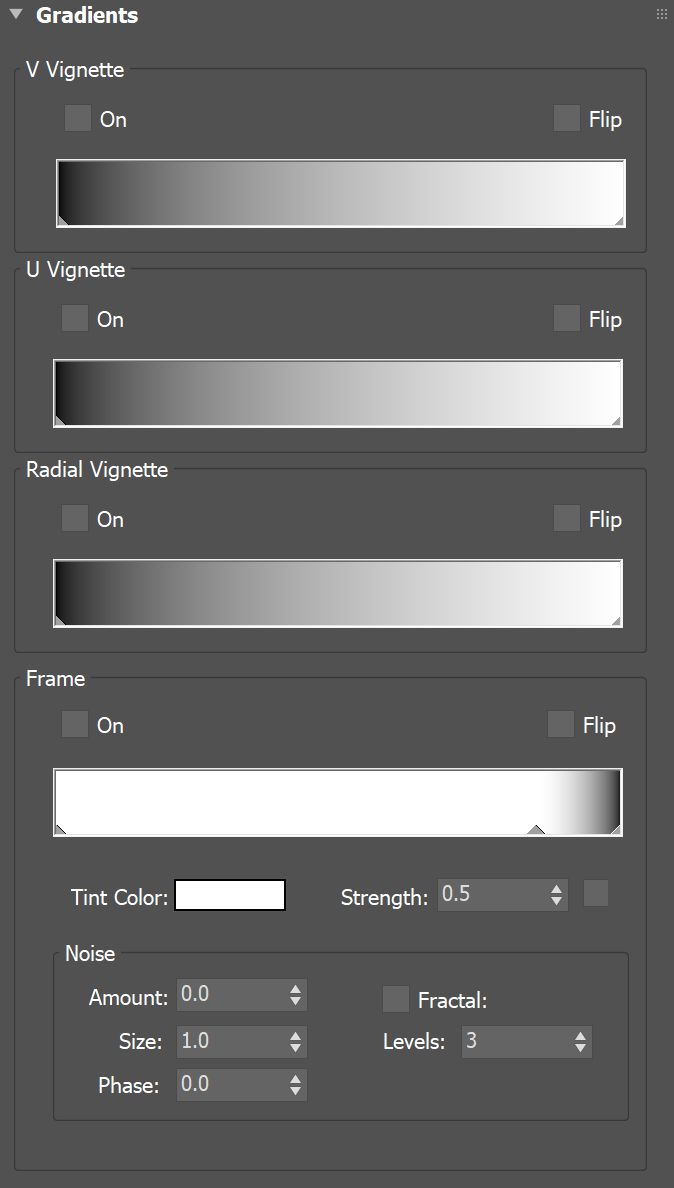Open the V Vignette gradient editor
The width and height of the screenshot is (674, 1188).
point(340,192)
